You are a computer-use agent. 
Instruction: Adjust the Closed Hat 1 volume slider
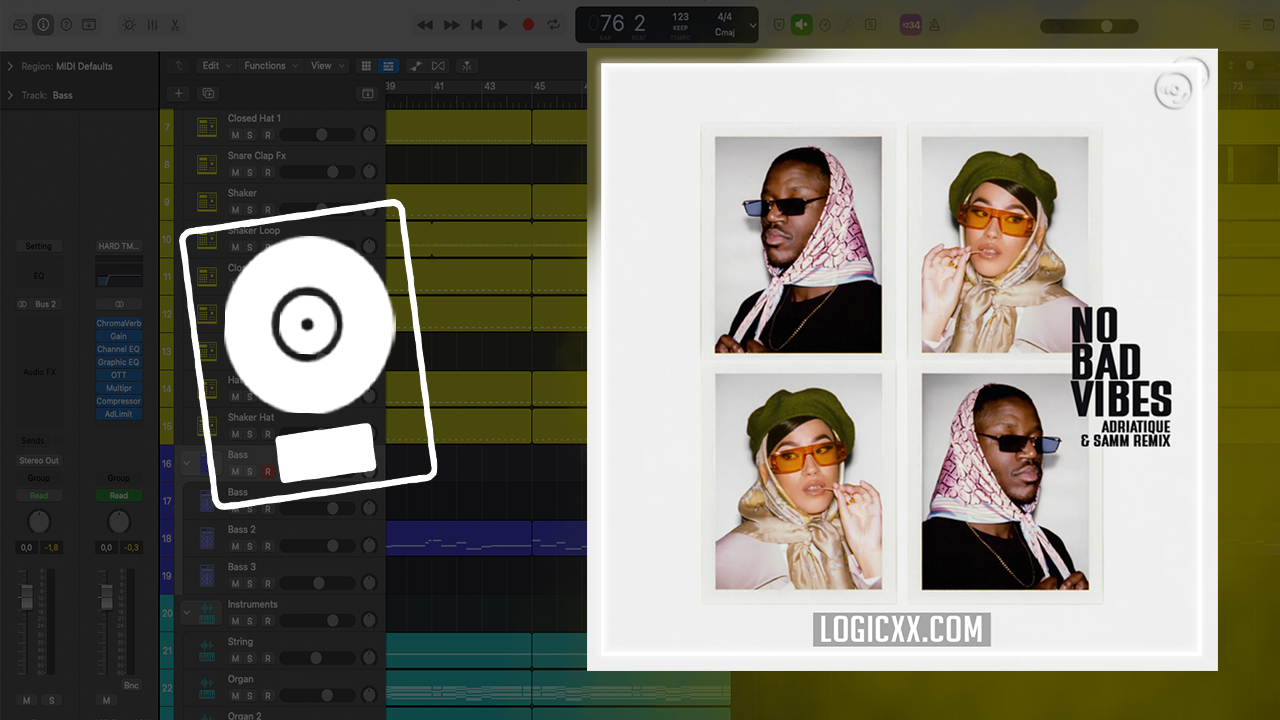click(x=318, y=134)
